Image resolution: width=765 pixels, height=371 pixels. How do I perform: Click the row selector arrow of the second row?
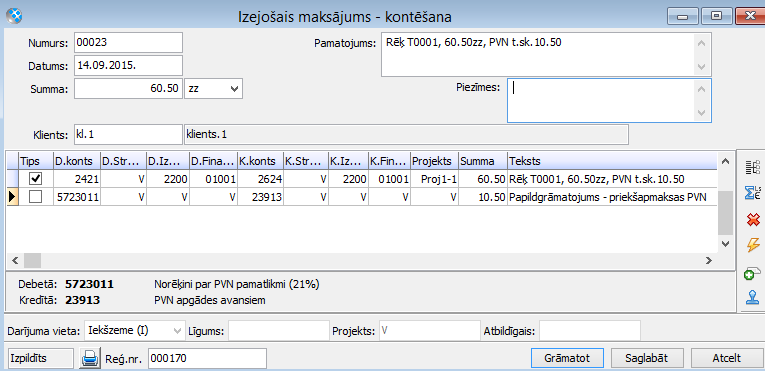(12, 197)
